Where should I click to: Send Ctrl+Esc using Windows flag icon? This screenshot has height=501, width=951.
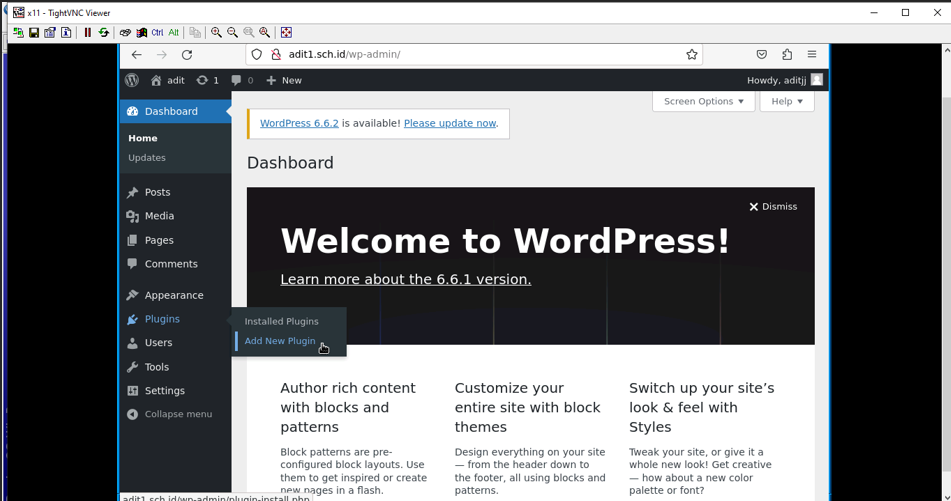click(x=141, y=33)
